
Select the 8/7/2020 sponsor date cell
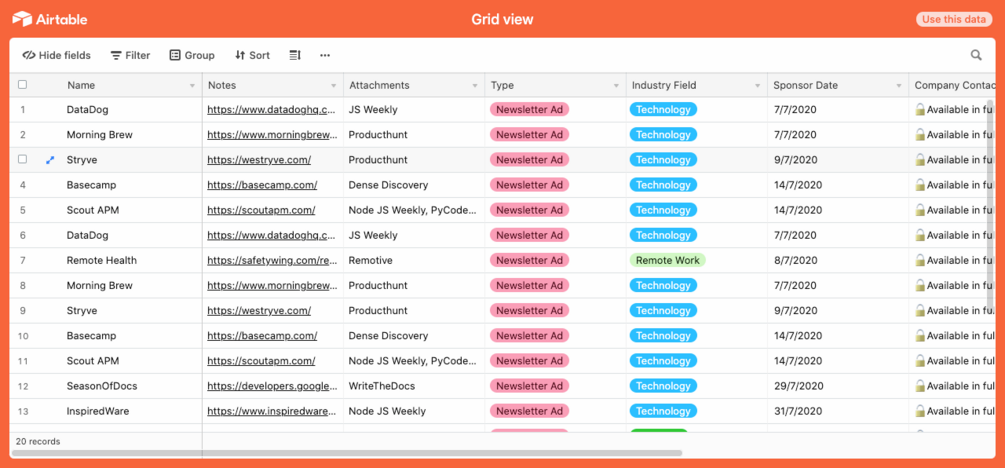838,260
